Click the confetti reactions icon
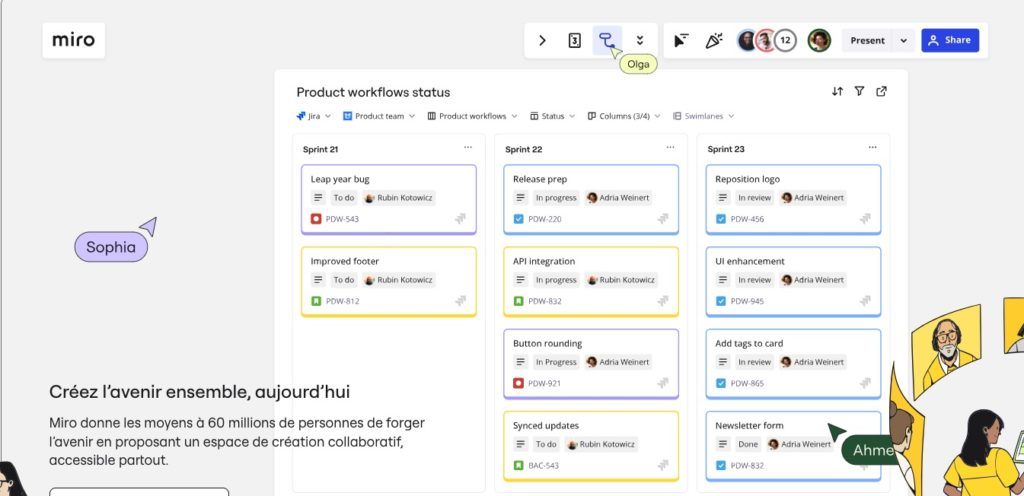Image resolution: width=1024 pixels, height=496 pixels. click(713, 41)
